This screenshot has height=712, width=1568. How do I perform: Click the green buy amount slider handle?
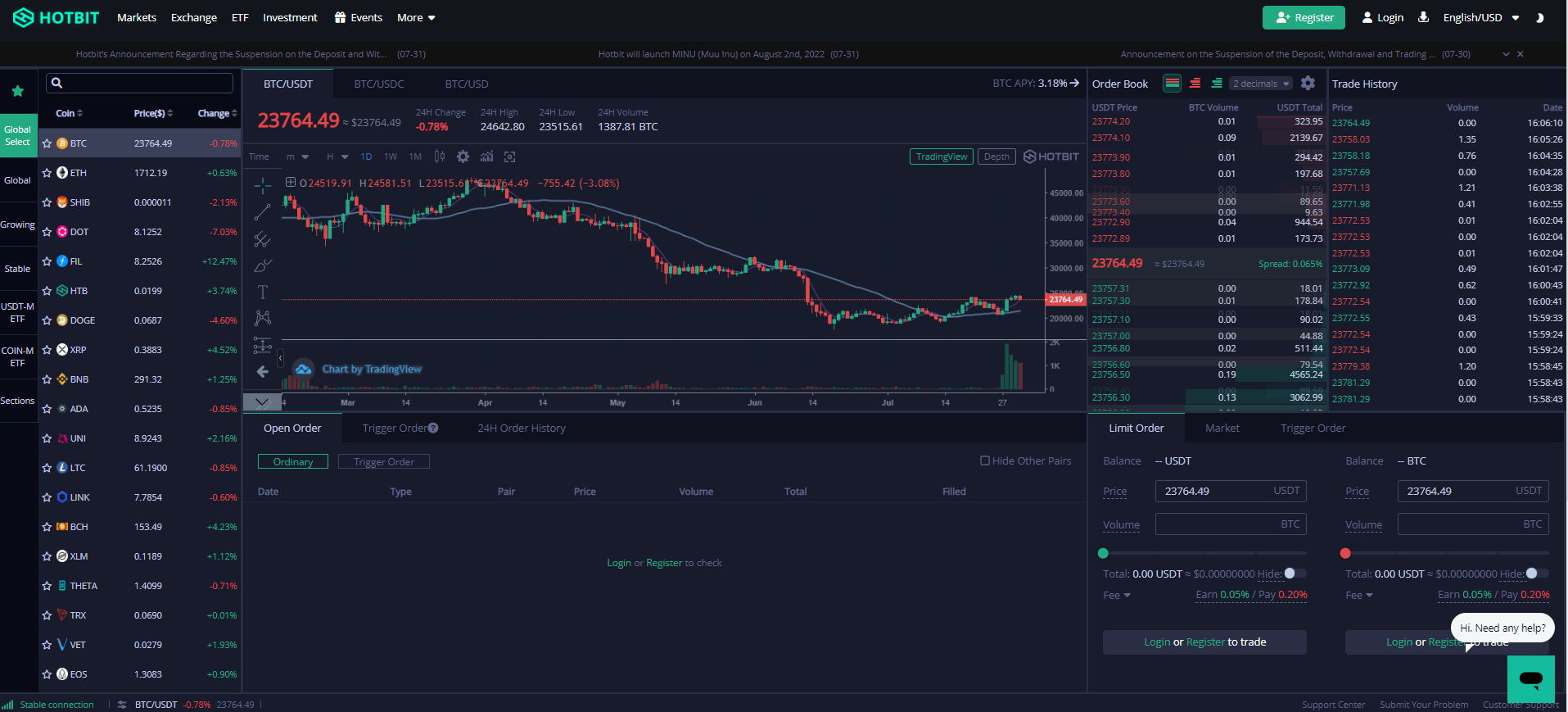point(1103,553)
